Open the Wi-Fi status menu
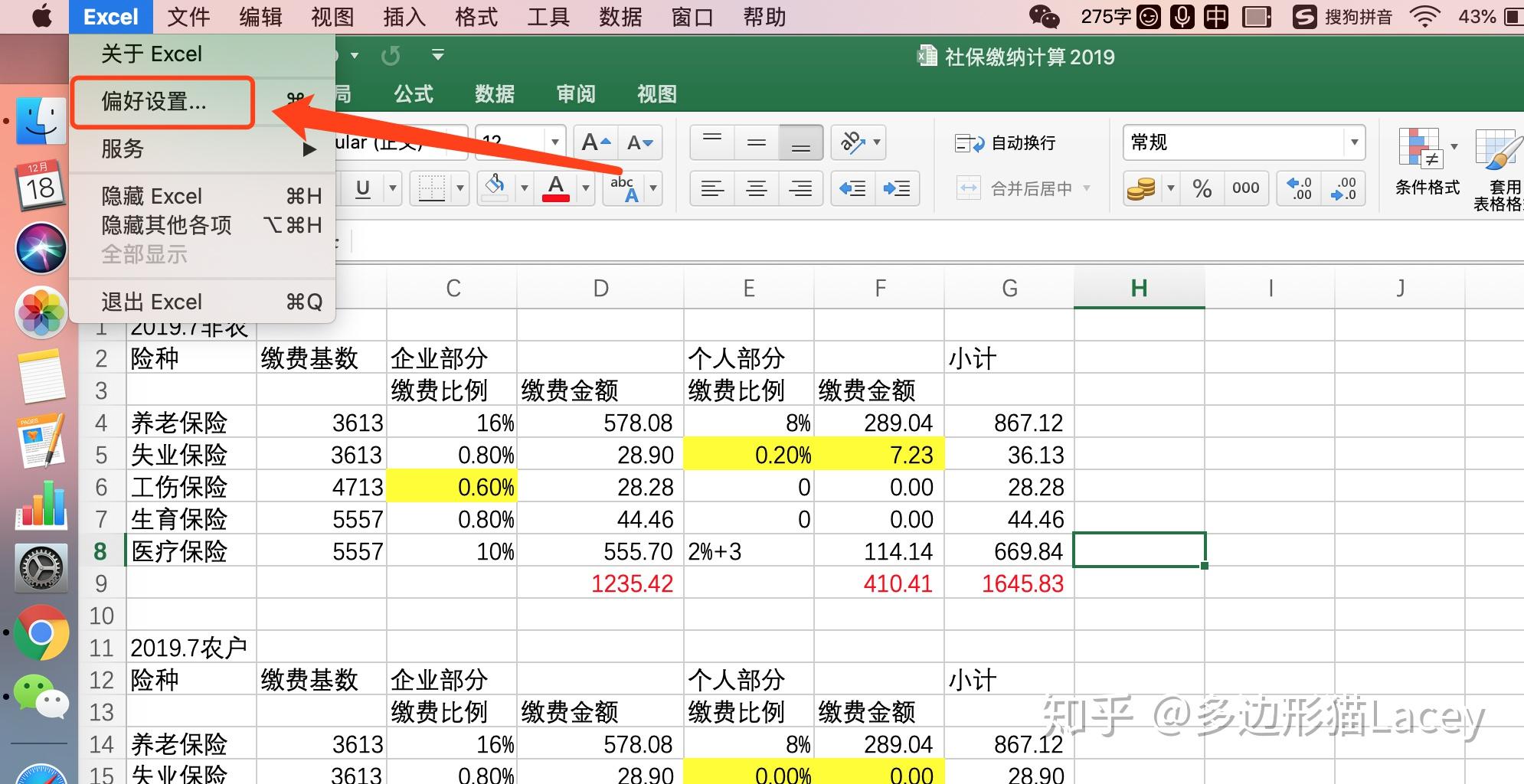 click(1424, 16)
